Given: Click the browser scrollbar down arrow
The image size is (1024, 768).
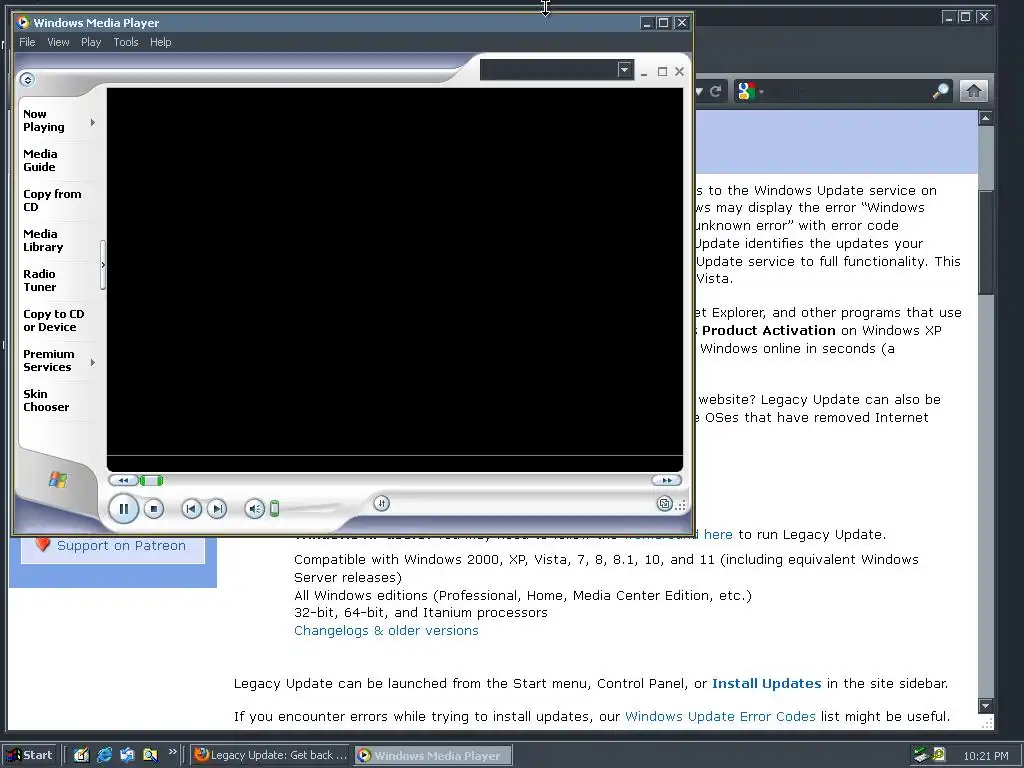Looking at the screenshot, I should [985, 706].
